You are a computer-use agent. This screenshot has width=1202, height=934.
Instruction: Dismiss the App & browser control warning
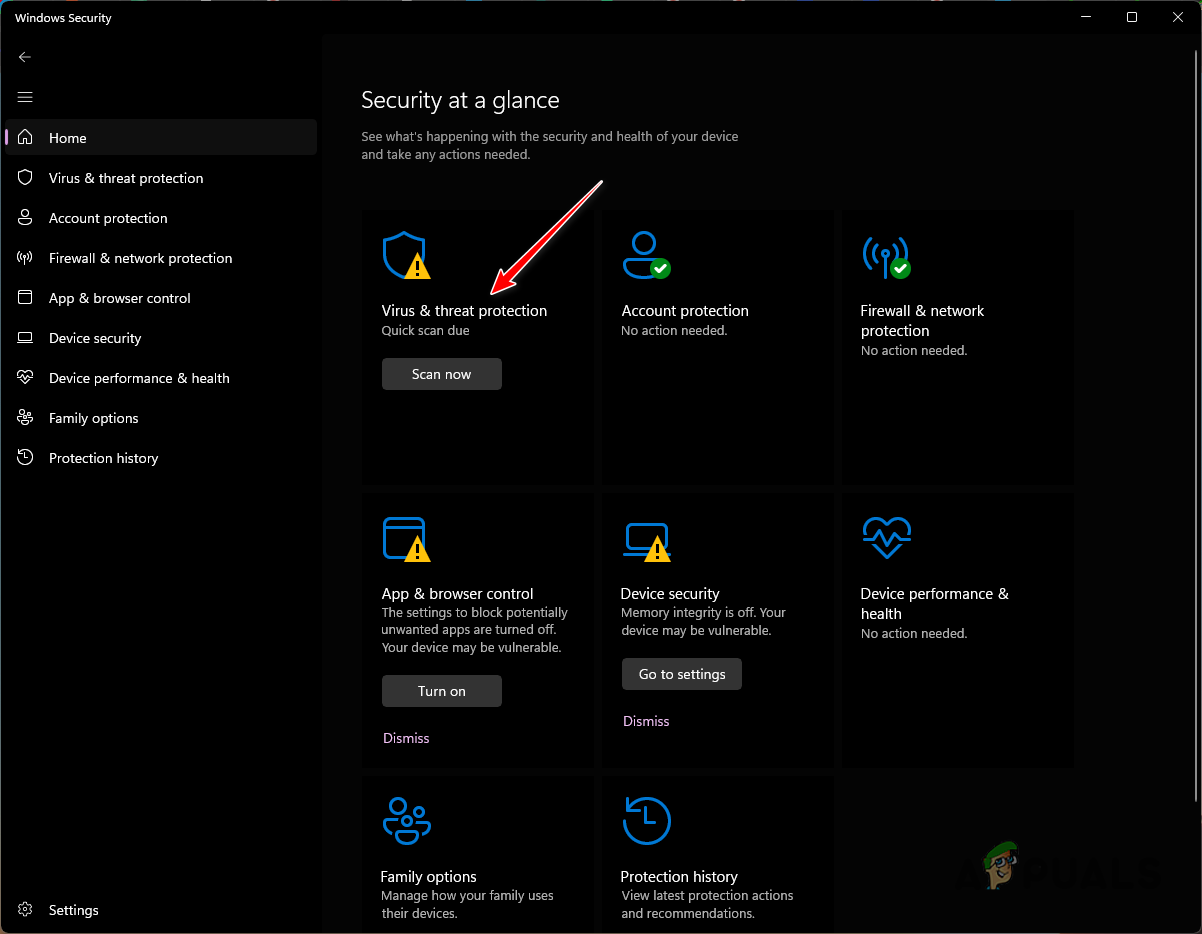[405, 737]
